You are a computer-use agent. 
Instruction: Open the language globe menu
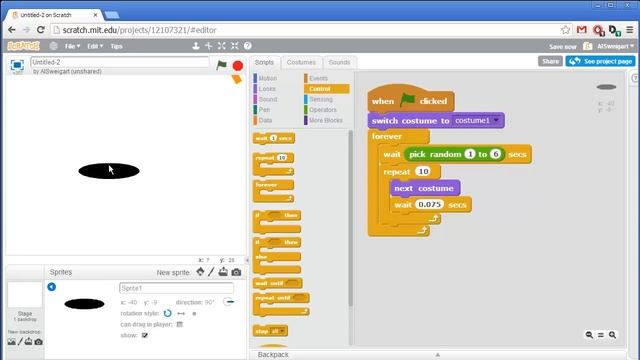[53, 46]
